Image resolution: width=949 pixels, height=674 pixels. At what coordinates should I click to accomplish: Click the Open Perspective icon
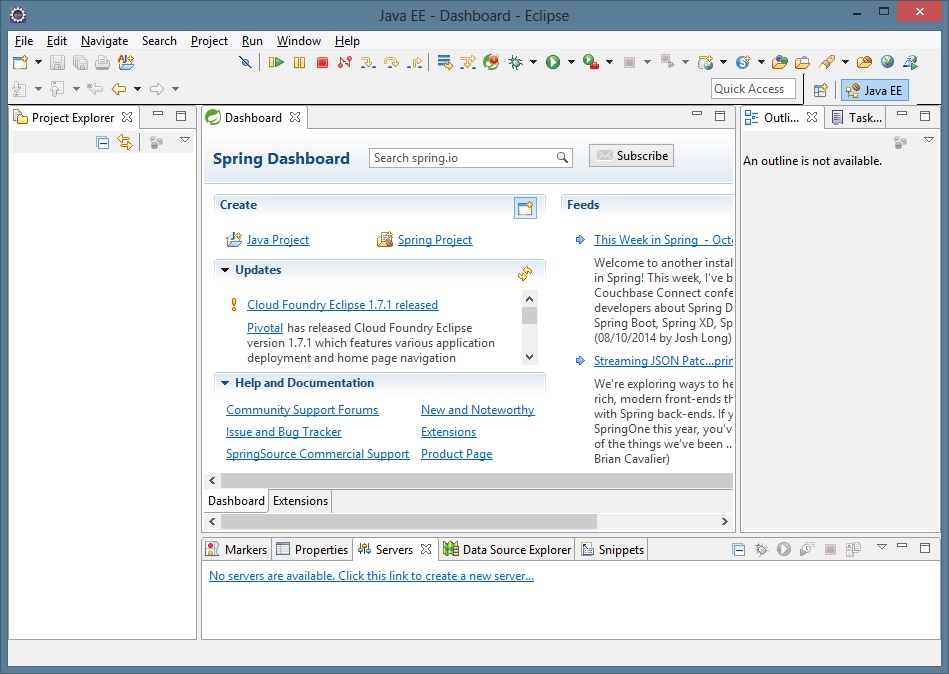[820, 90]
